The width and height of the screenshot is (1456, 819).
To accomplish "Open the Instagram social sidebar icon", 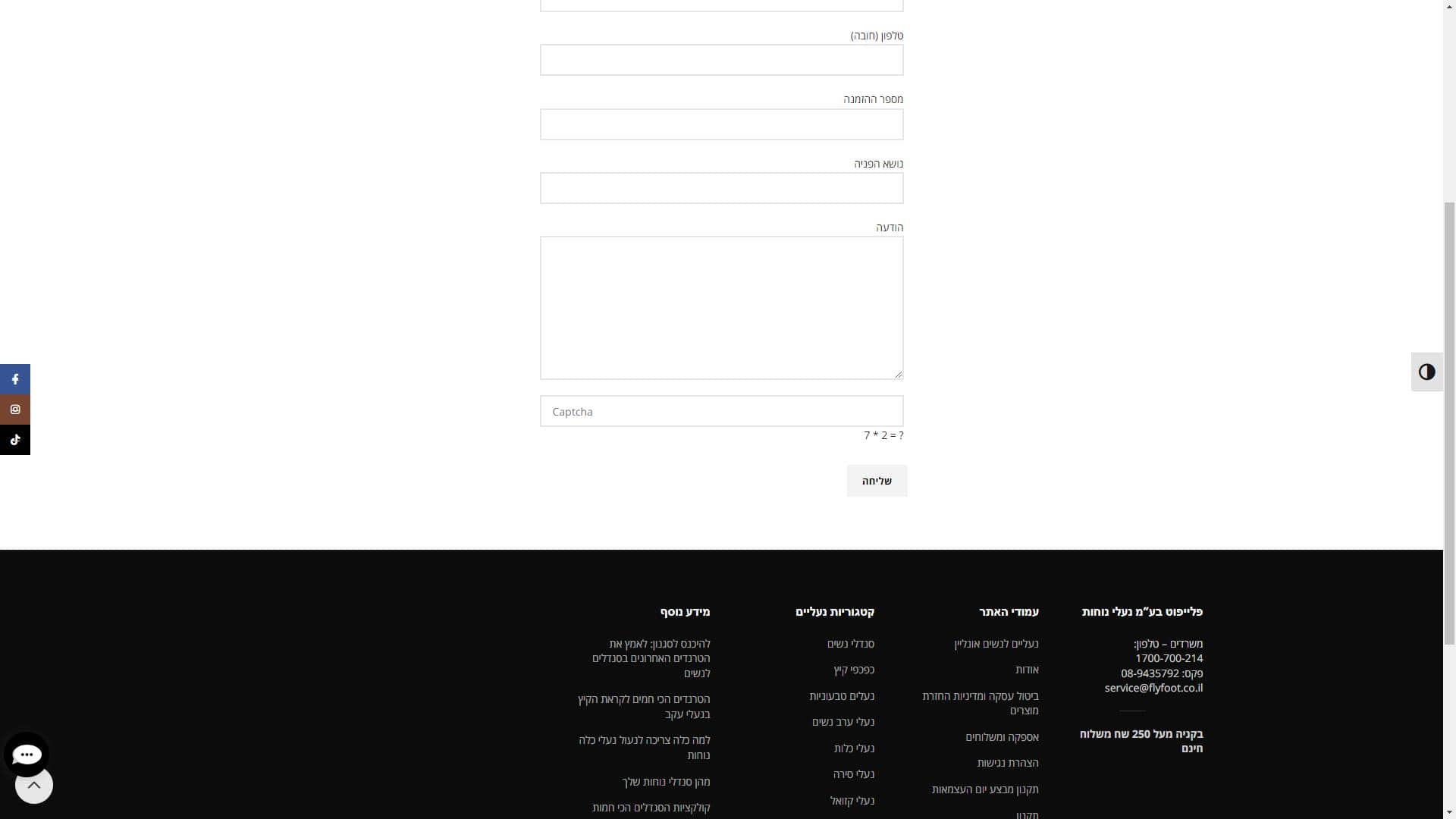I will (15, 409).
